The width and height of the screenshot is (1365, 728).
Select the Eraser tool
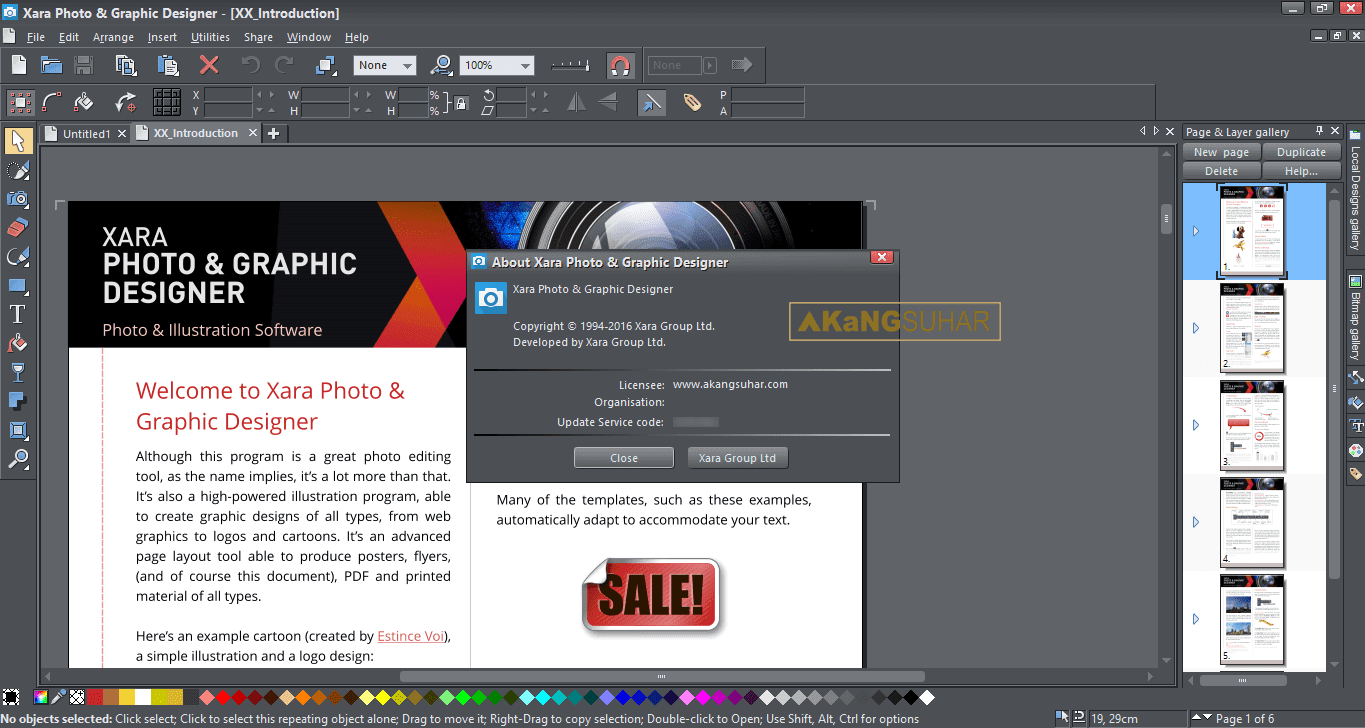pos(18,228)
